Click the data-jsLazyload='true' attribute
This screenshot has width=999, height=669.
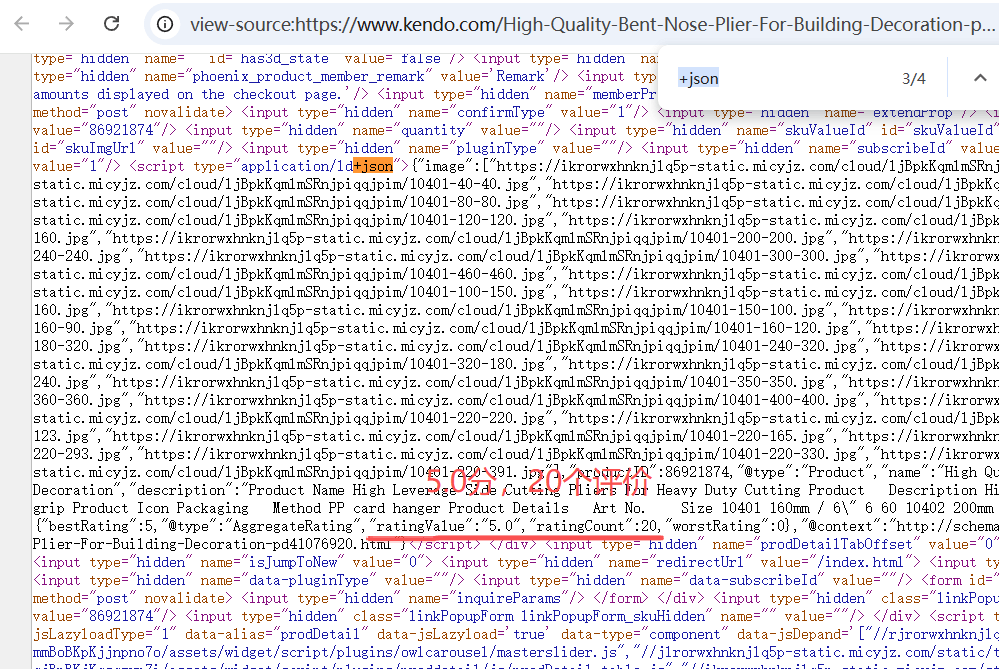coord(461,635)
